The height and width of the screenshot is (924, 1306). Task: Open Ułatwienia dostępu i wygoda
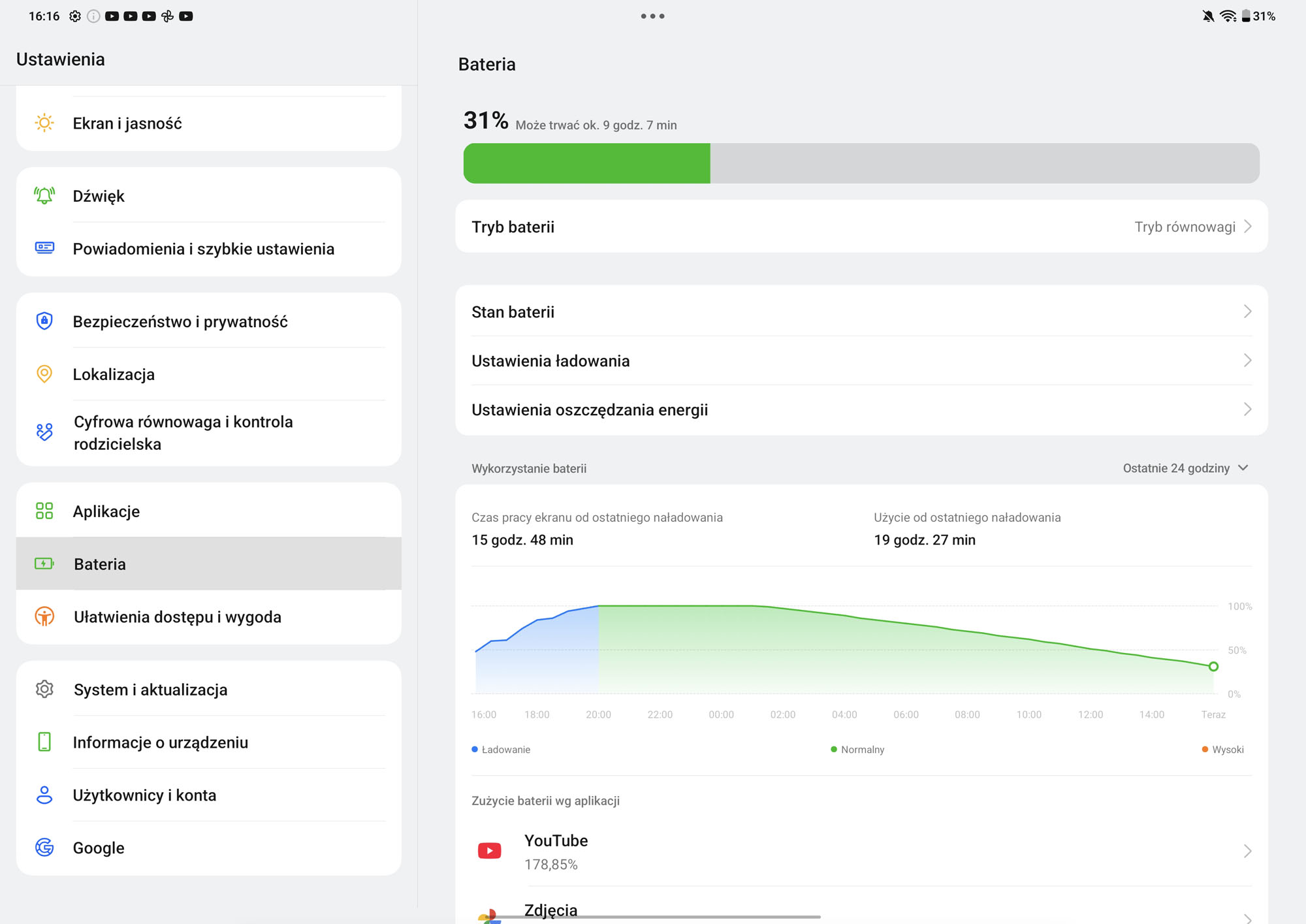point(209,616)
